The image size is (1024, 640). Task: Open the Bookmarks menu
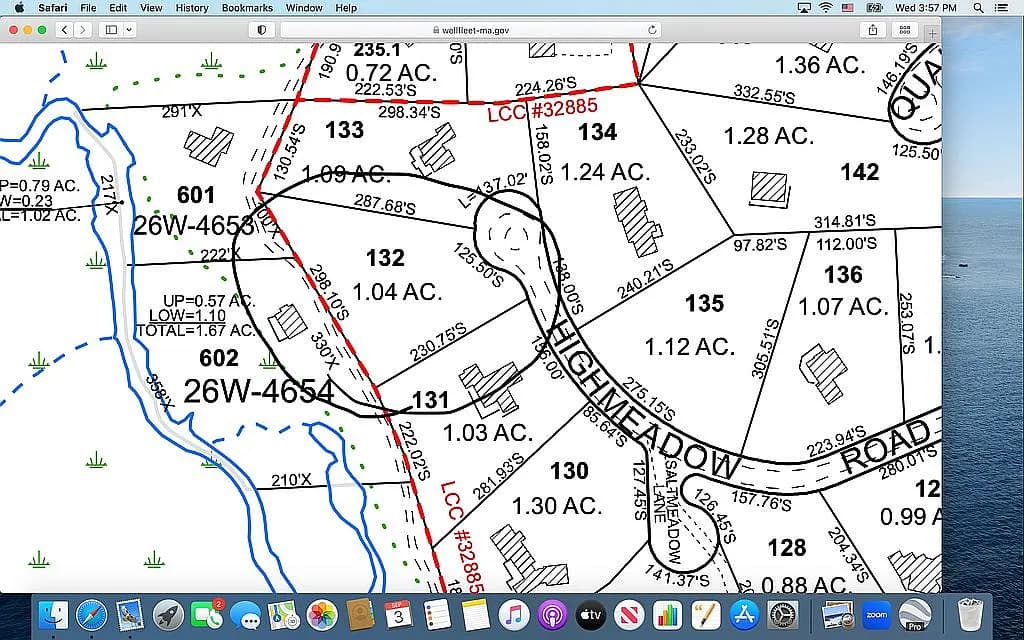tap(247, 8)
